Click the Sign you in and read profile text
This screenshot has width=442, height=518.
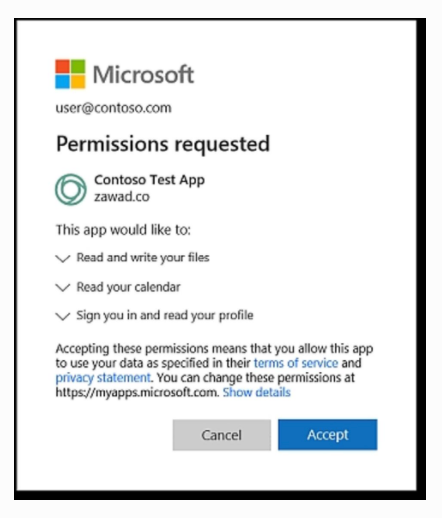pyautogui.click(x=165, y=315)
